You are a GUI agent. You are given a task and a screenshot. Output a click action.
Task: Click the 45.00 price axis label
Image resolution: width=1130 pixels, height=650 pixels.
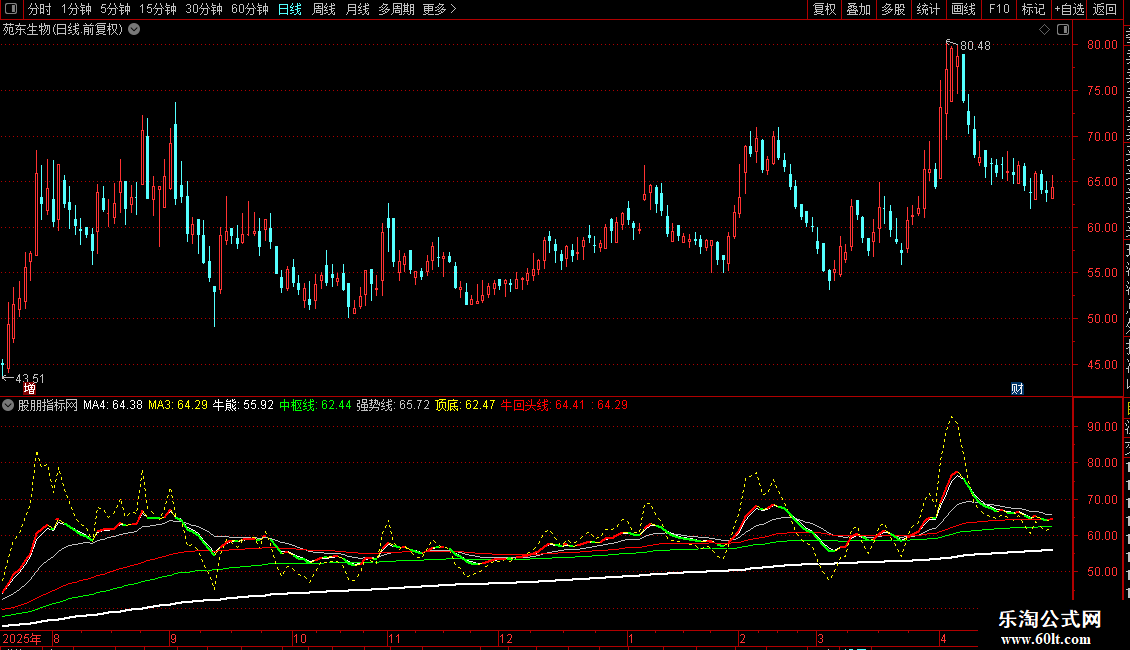coord(1102,365)
